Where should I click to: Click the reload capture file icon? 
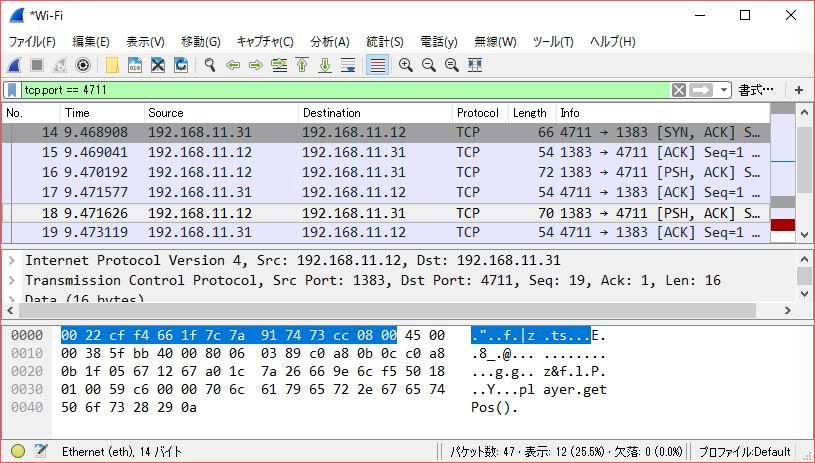181,65
